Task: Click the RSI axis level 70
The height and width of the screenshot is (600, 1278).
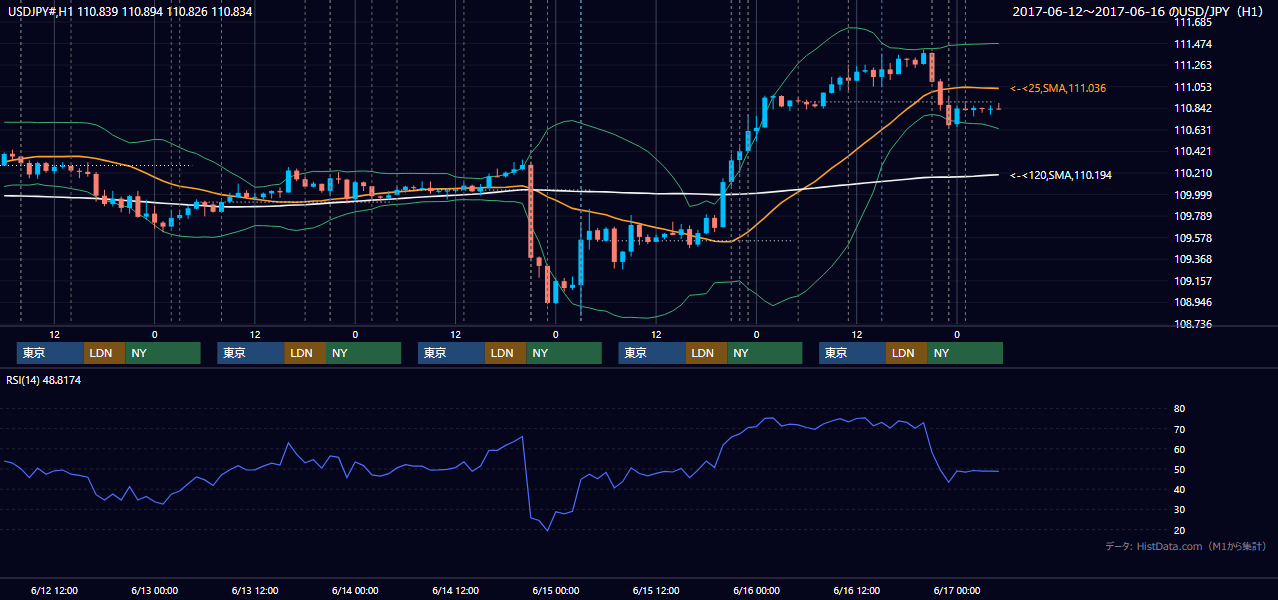Action: tap(1179, 429)
